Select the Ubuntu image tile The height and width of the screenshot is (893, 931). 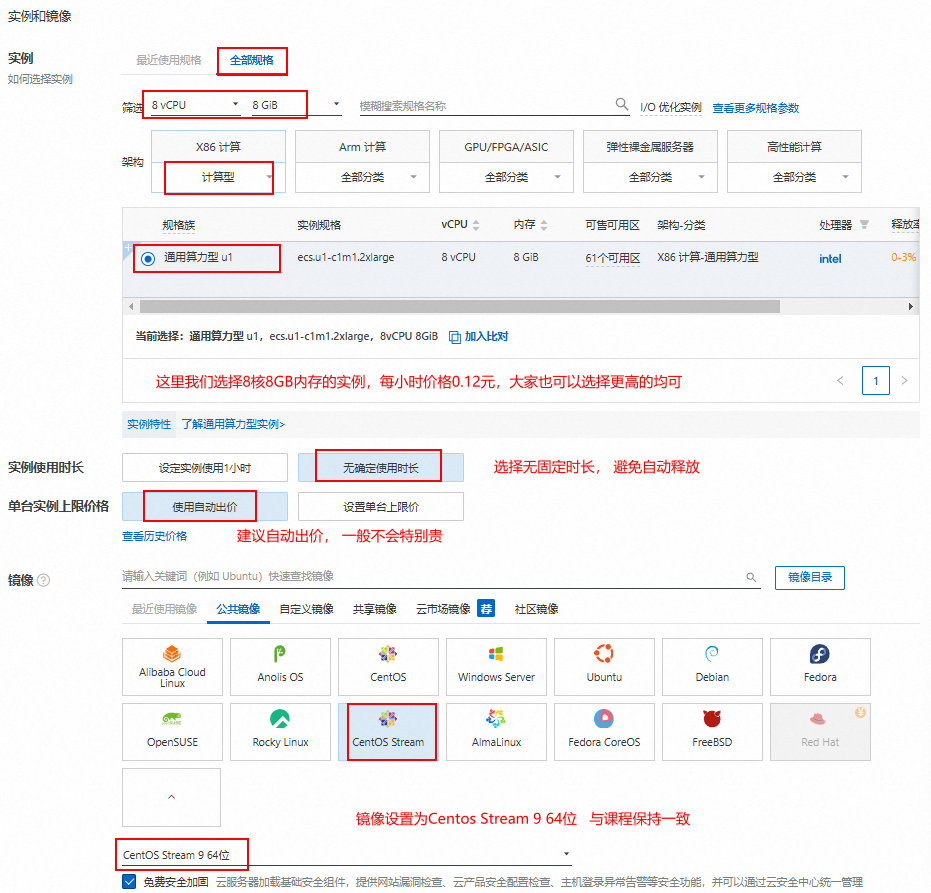pos(604,667)
